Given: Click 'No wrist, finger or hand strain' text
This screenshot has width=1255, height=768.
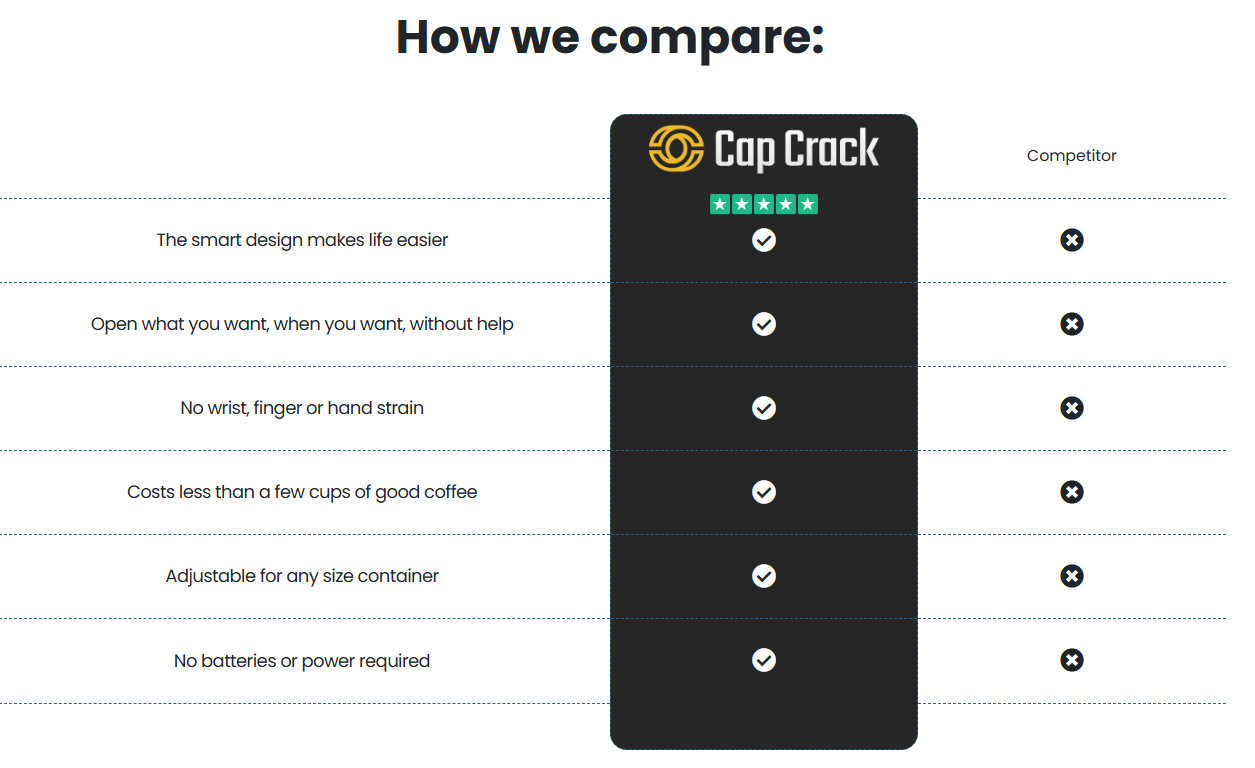Looking at the screenshot, I should pyautogui.click(x=302, y=408).
